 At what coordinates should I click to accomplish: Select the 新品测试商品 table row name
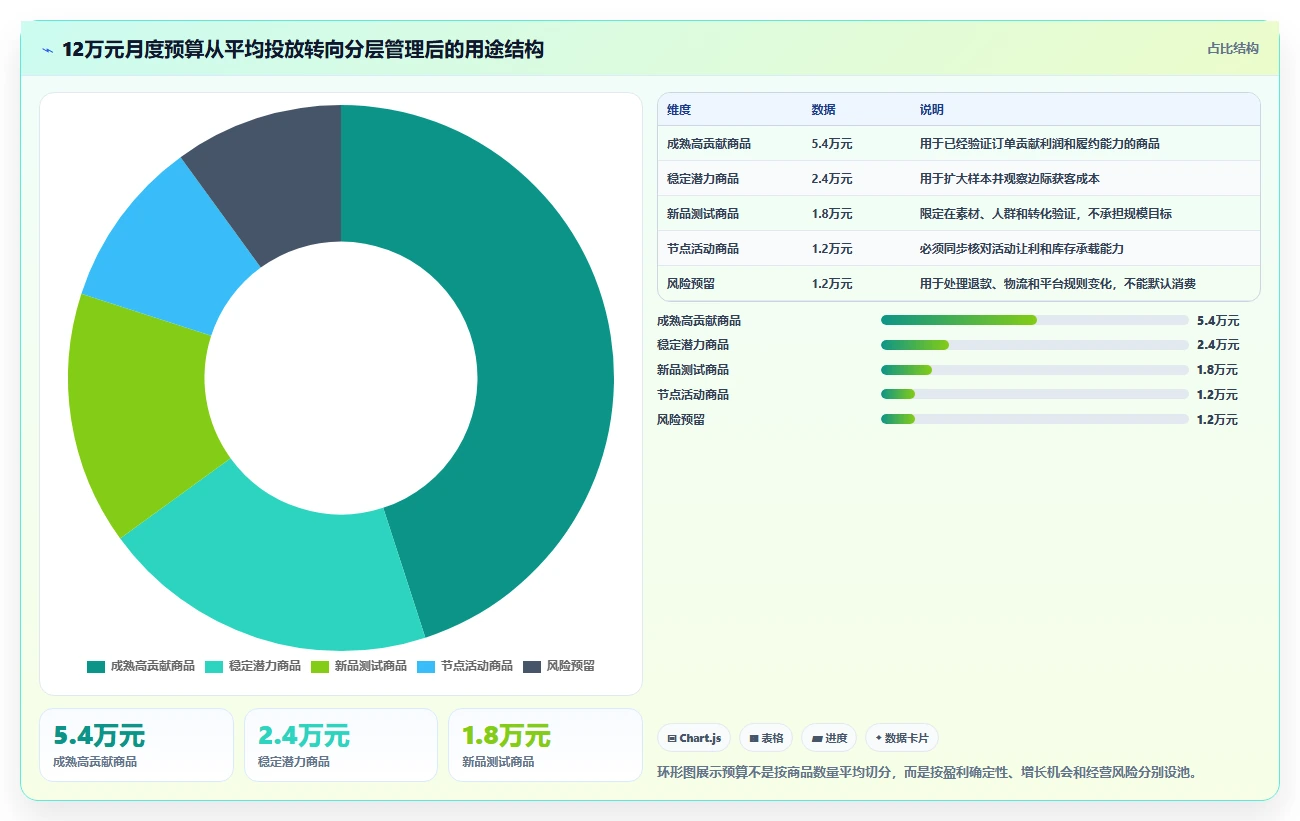pos(703,214)
